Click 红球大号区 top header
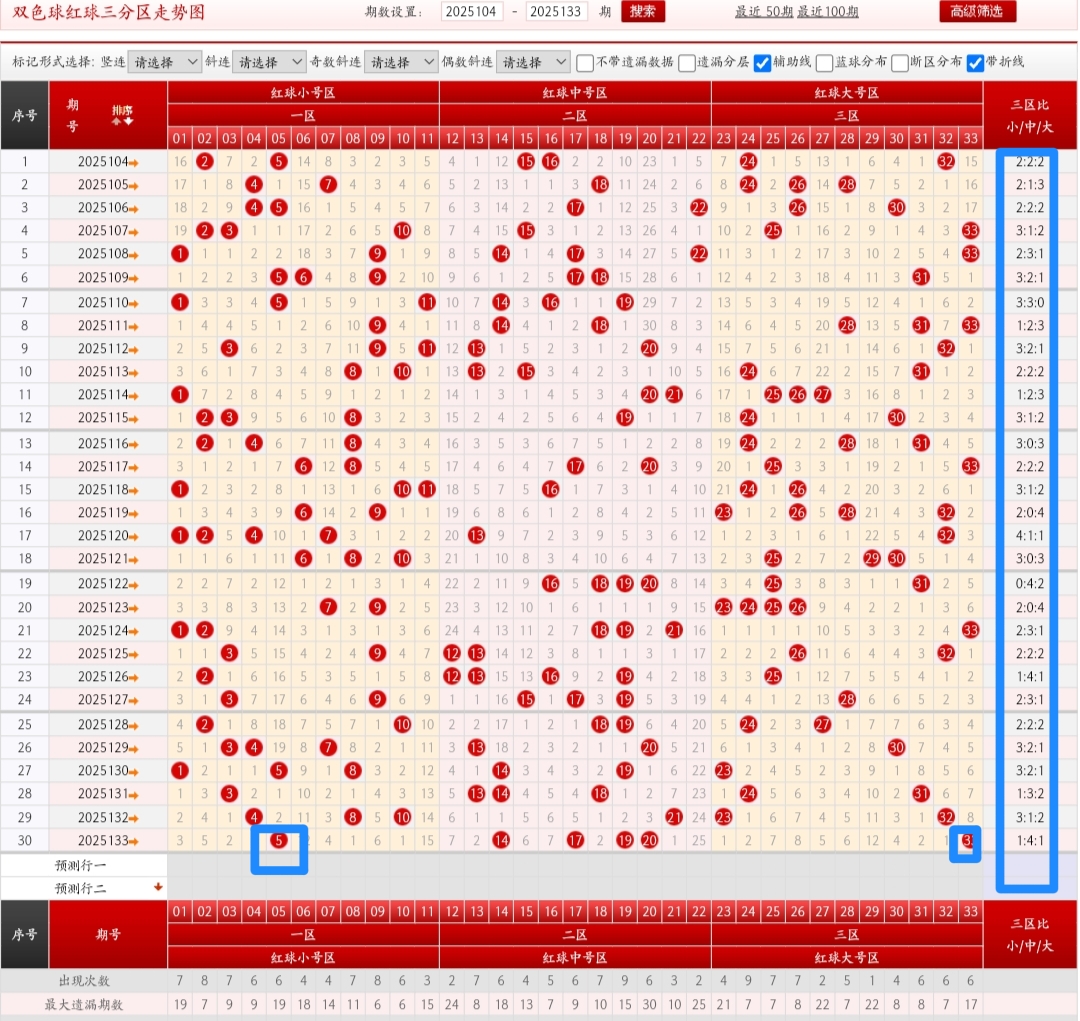 point(847,92)
